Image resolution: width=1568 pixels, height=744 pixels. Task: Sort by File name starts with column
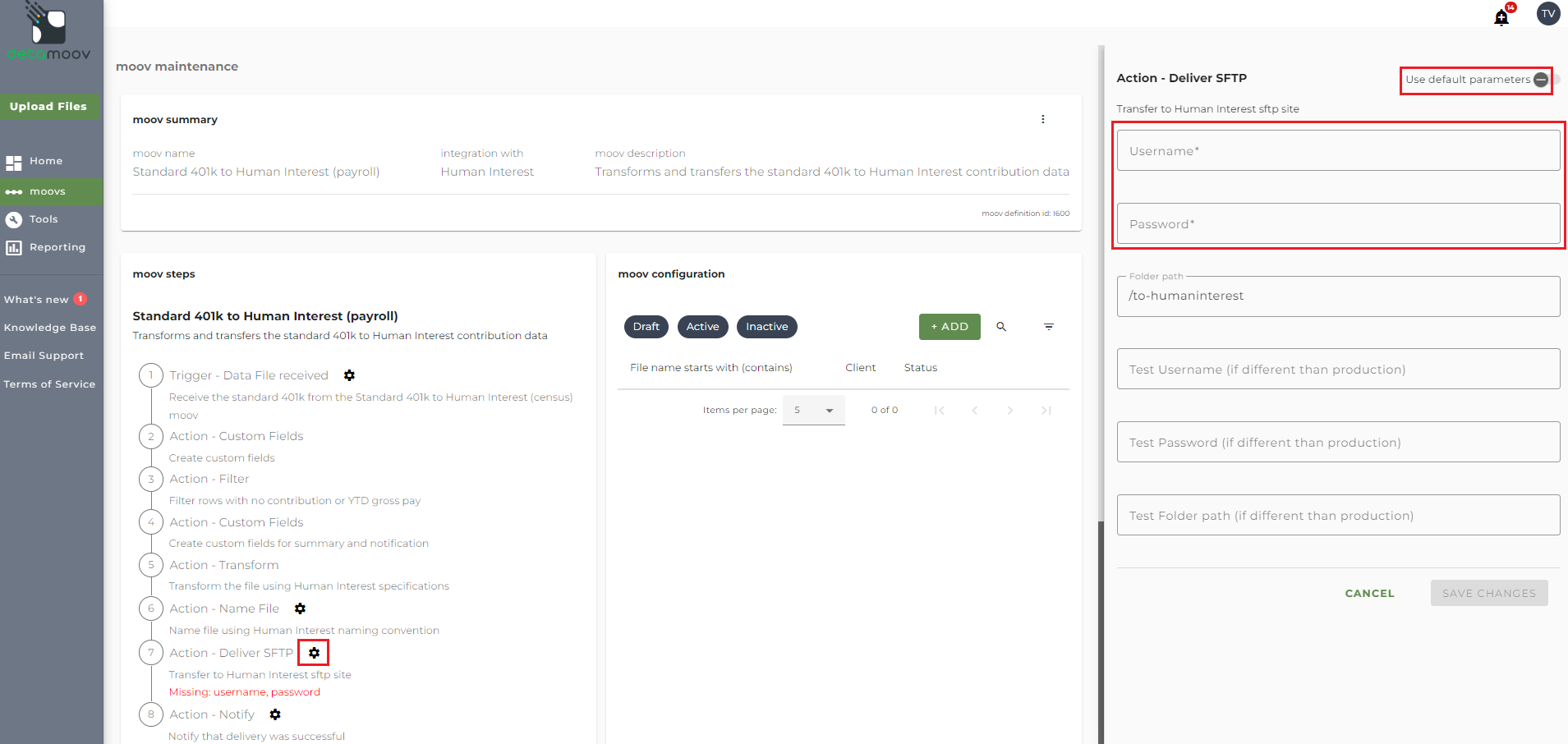[711, 368]
